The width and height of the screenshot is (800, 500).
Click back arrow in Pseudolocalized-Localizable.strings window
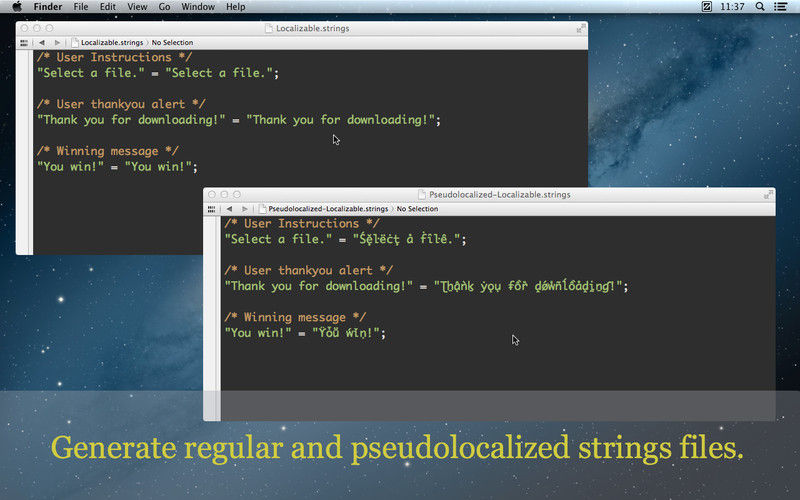click(229, 209)
